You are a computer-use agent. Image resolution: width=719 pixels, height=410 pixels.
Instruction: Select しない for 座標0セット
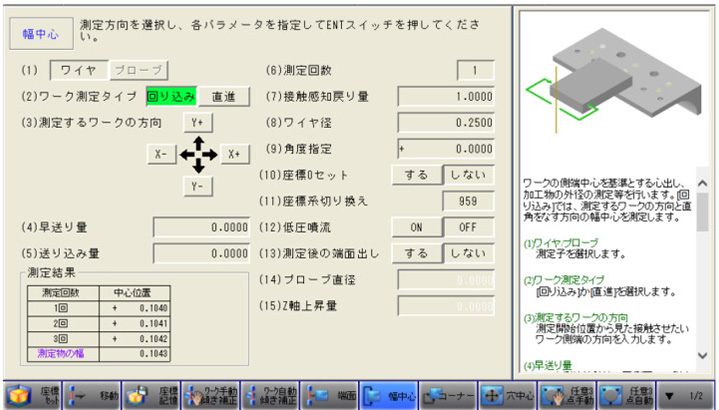pos(469,175)
